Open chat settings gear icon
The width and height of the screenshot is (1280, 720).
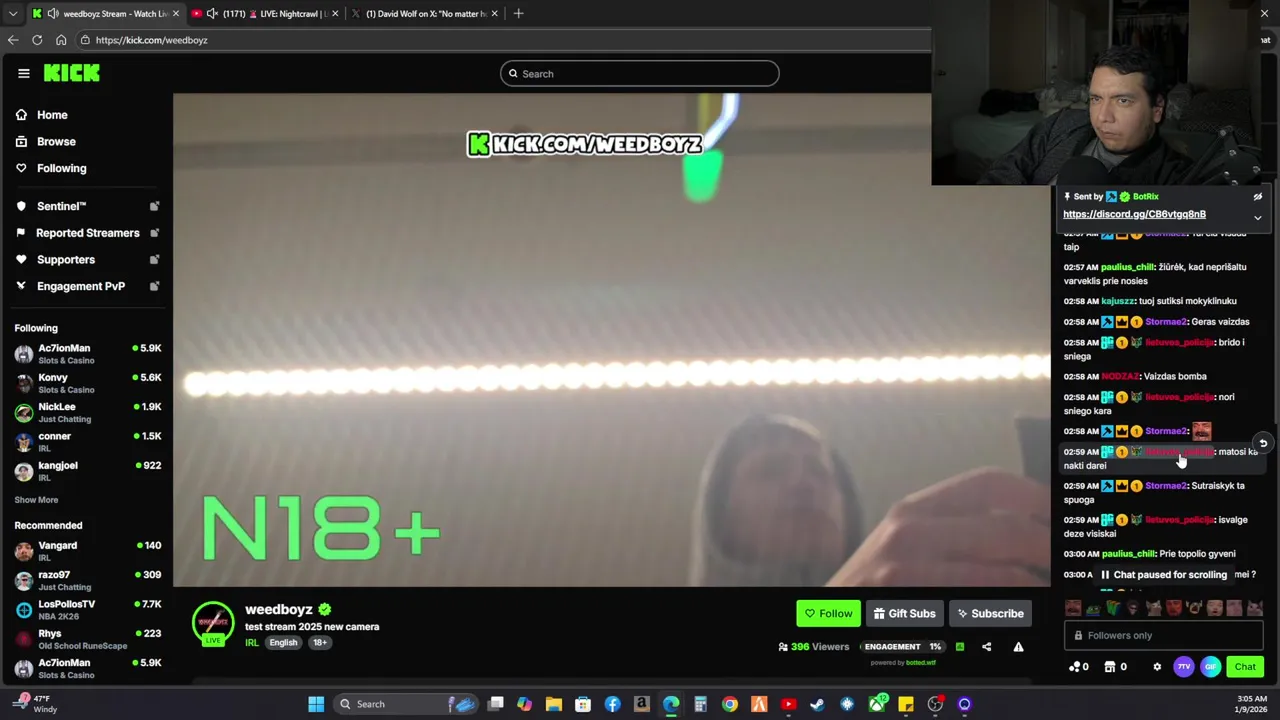(1157, 667)
